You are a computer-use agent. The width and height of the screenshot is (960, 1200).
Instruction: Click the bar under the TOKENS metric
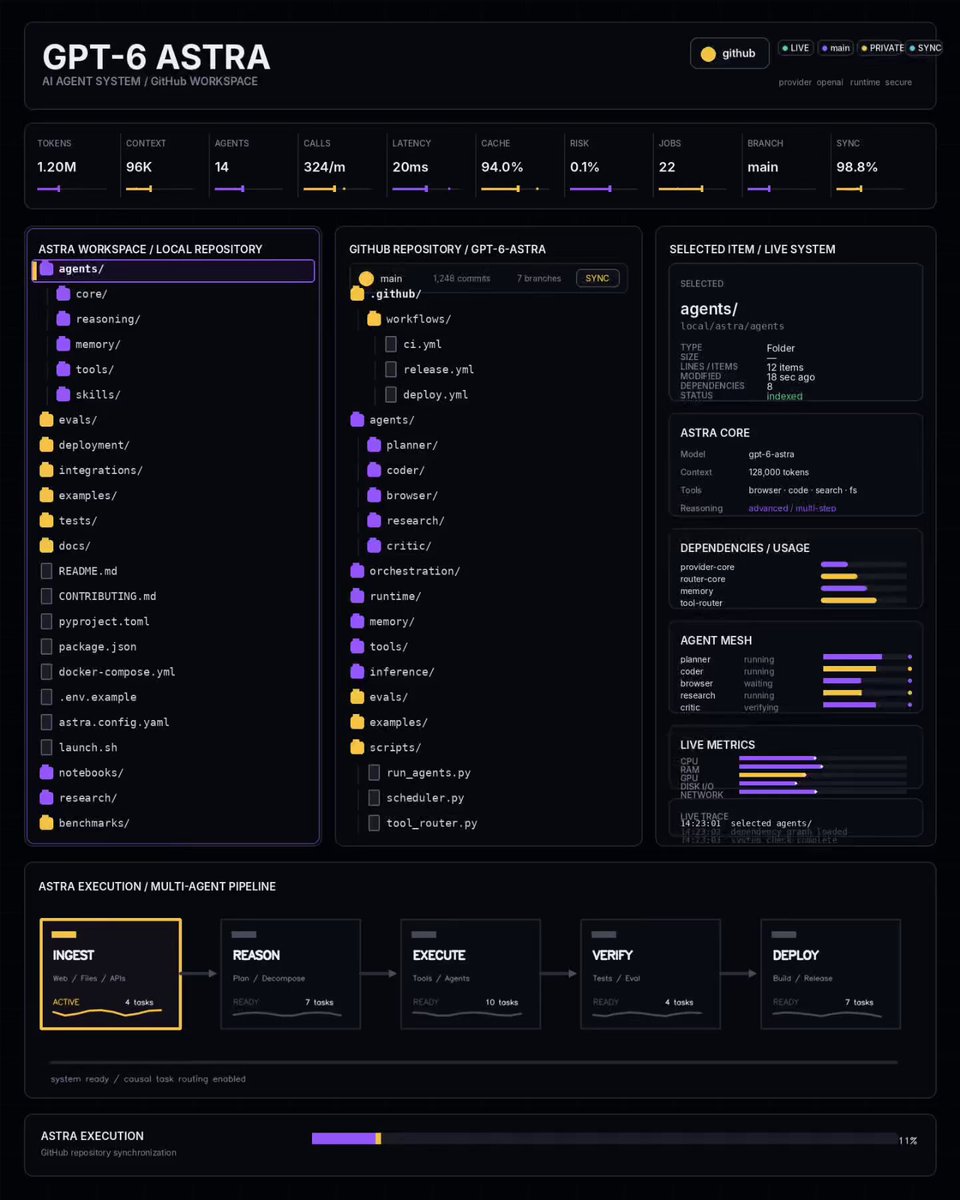tap(72, 188)
